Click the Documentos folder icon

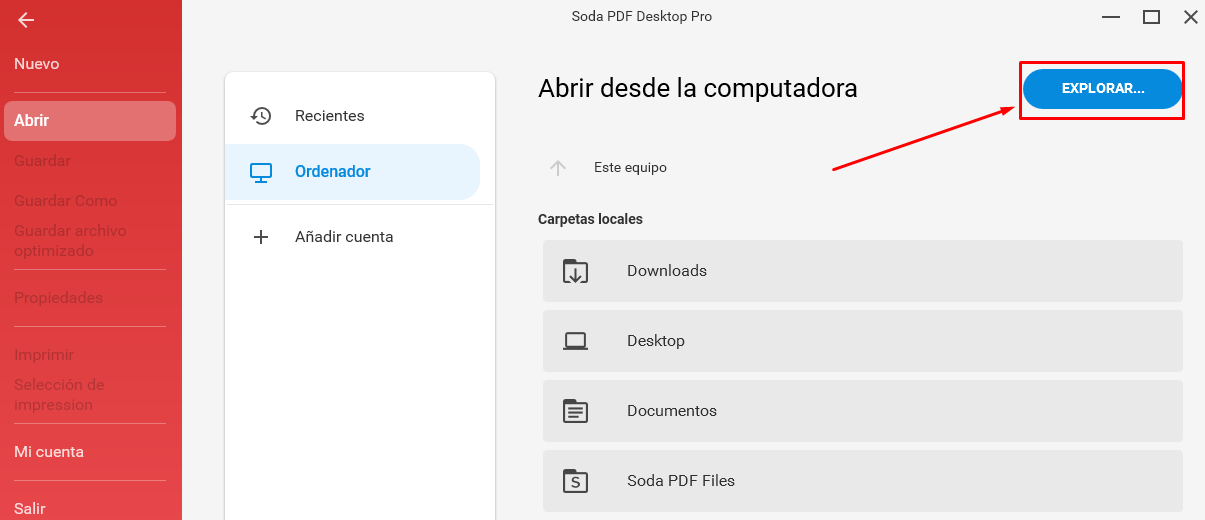pos(575,411)
